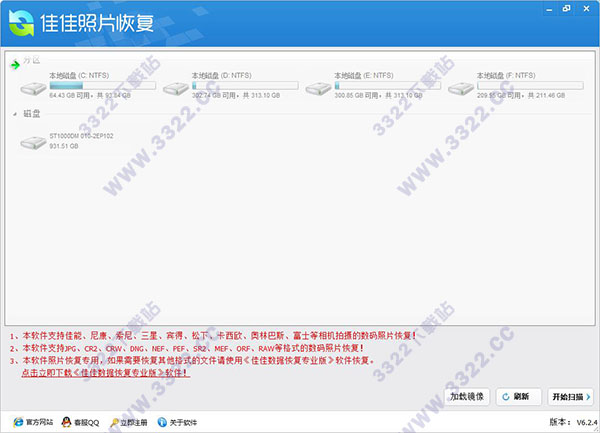This screenshot has width=600, height=433.
Task: Restore the window size
Action: [567, 8]
